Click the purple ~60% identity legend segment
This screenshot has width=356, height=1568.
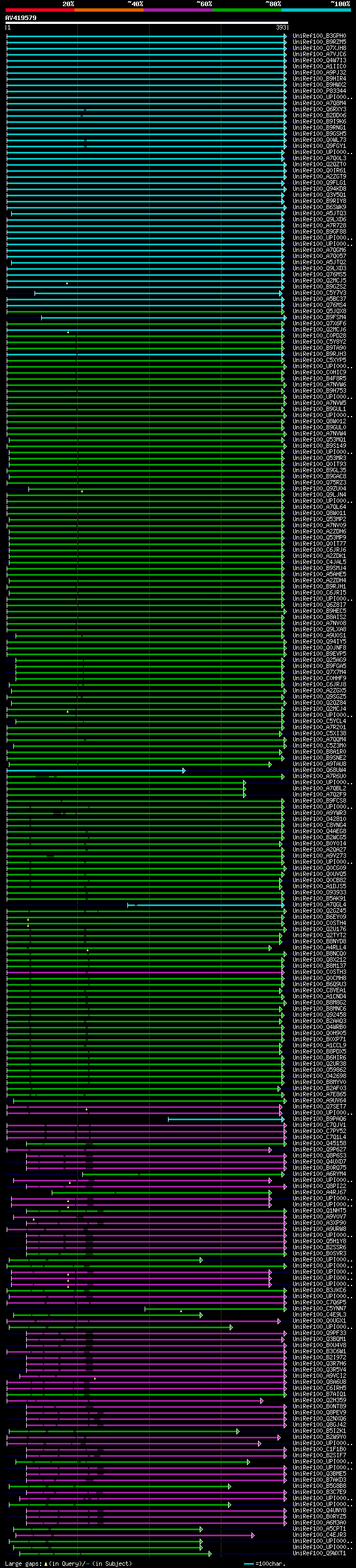[x=177, y=11]
